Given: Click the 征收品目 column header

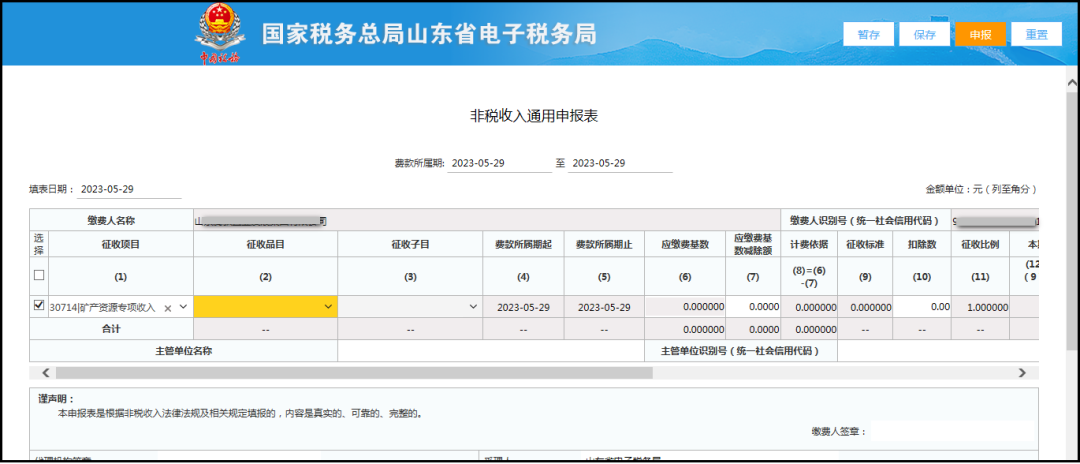Looking at the screenshot, I should [x=266, y=244].
